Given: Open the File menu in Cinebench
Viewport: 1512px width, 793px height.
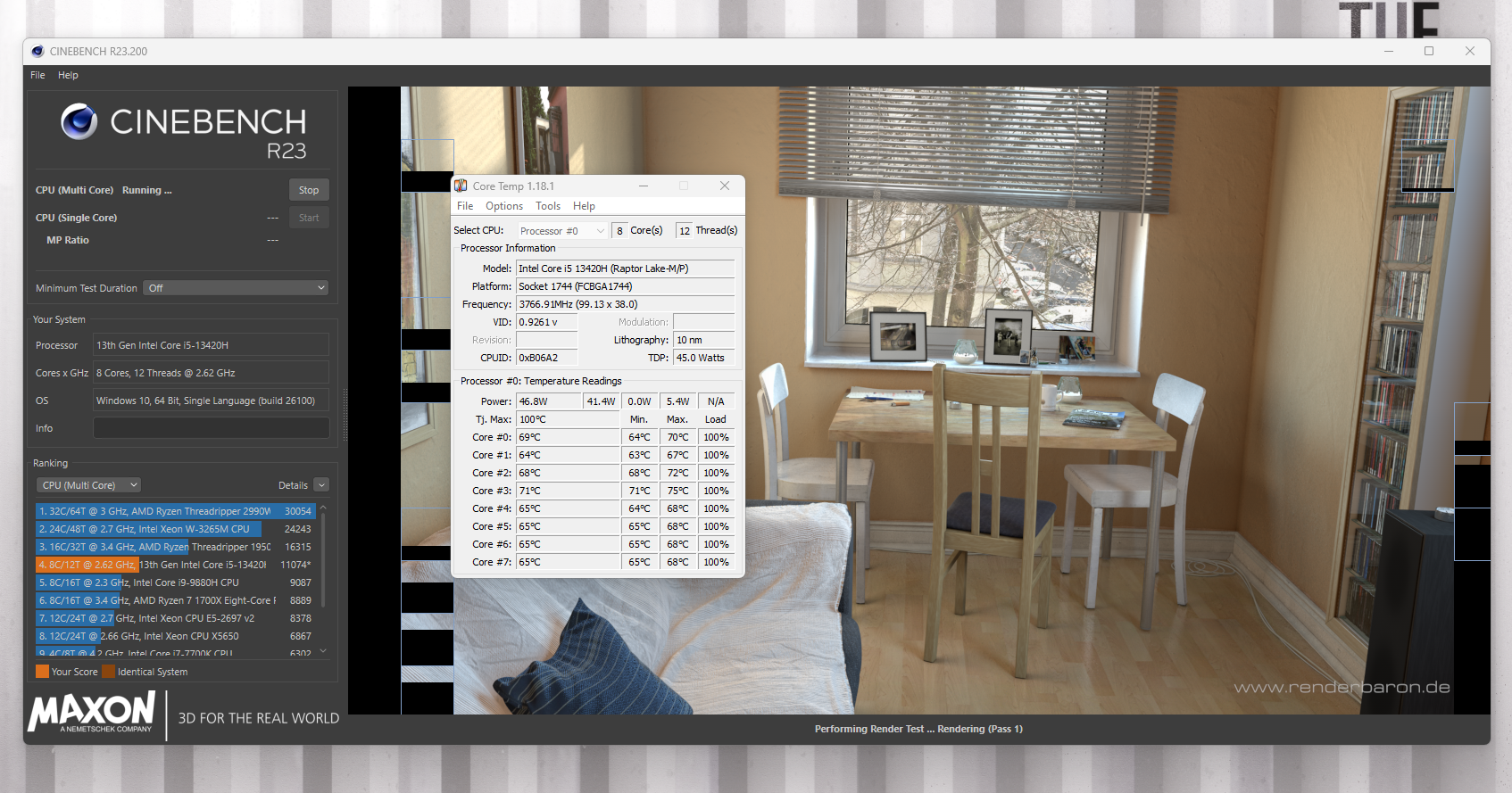Looking at the screenshot, I should click(x=37, y=75).
